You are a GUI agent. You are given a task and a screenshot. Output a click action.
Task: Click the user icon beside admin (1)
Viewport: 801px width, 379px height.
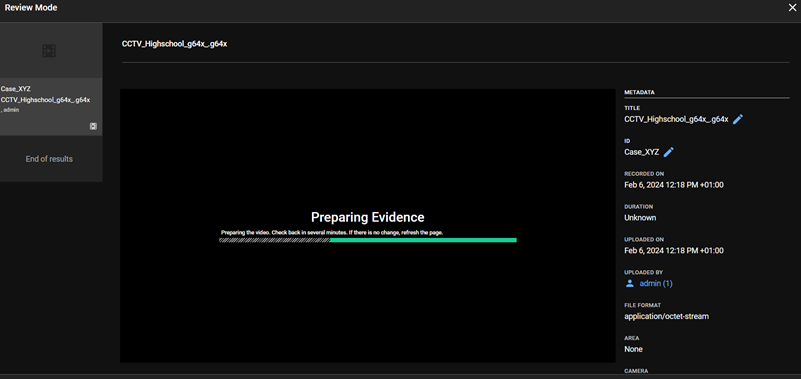click(x=629, y=283)
